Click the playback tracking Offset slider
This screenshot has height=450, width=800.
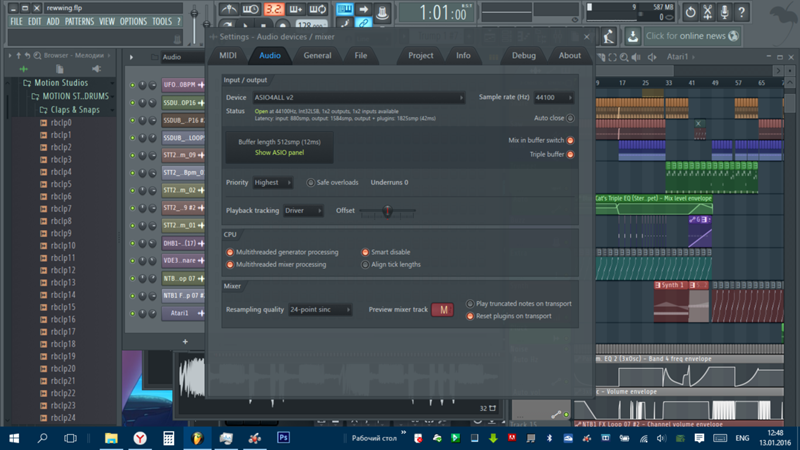(x=386, y=211)
